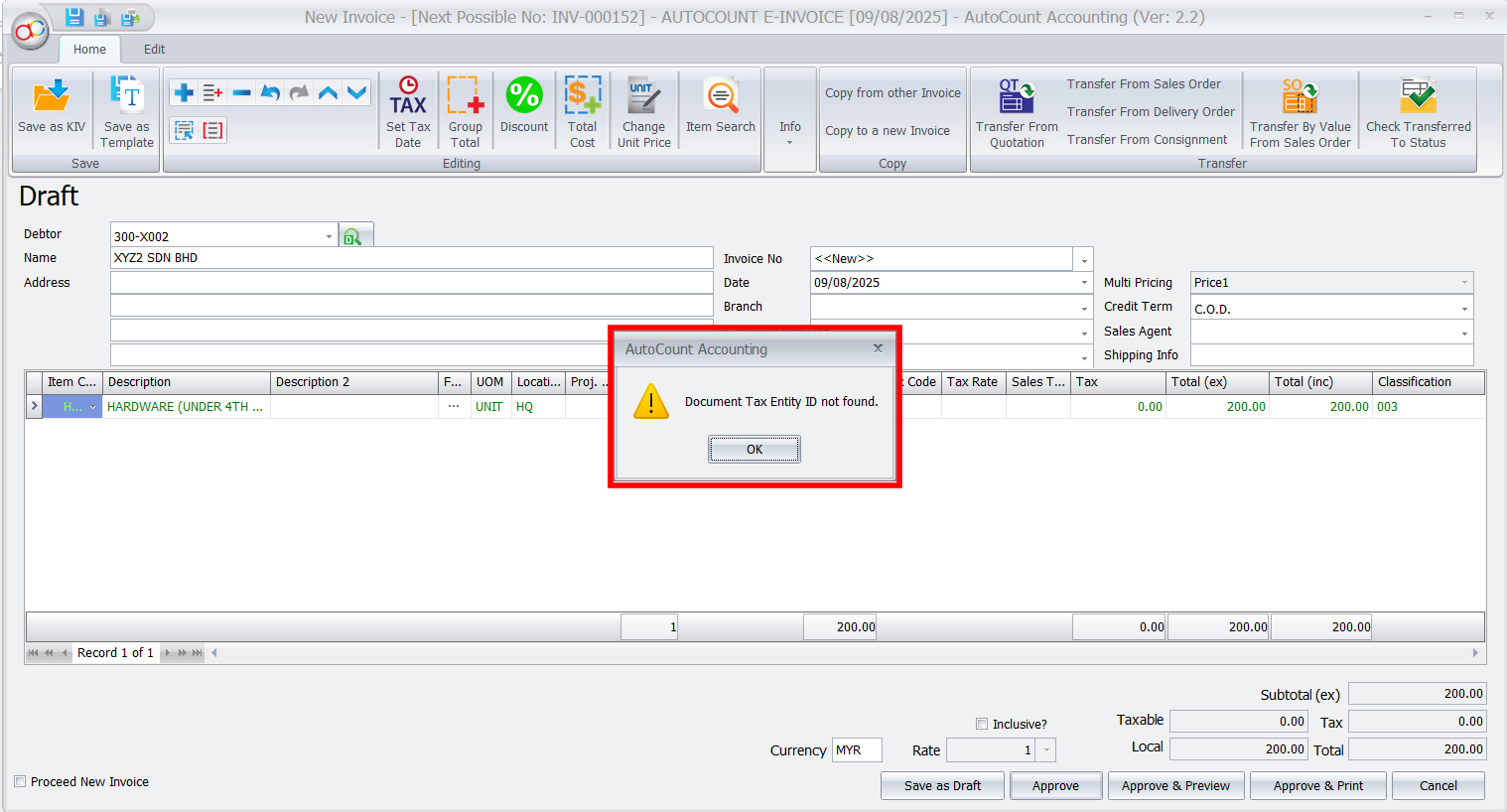Viewport: 1507px width, 812px height.
Task: Expand the Date picker dropdown
Action: pos(1083,283)
